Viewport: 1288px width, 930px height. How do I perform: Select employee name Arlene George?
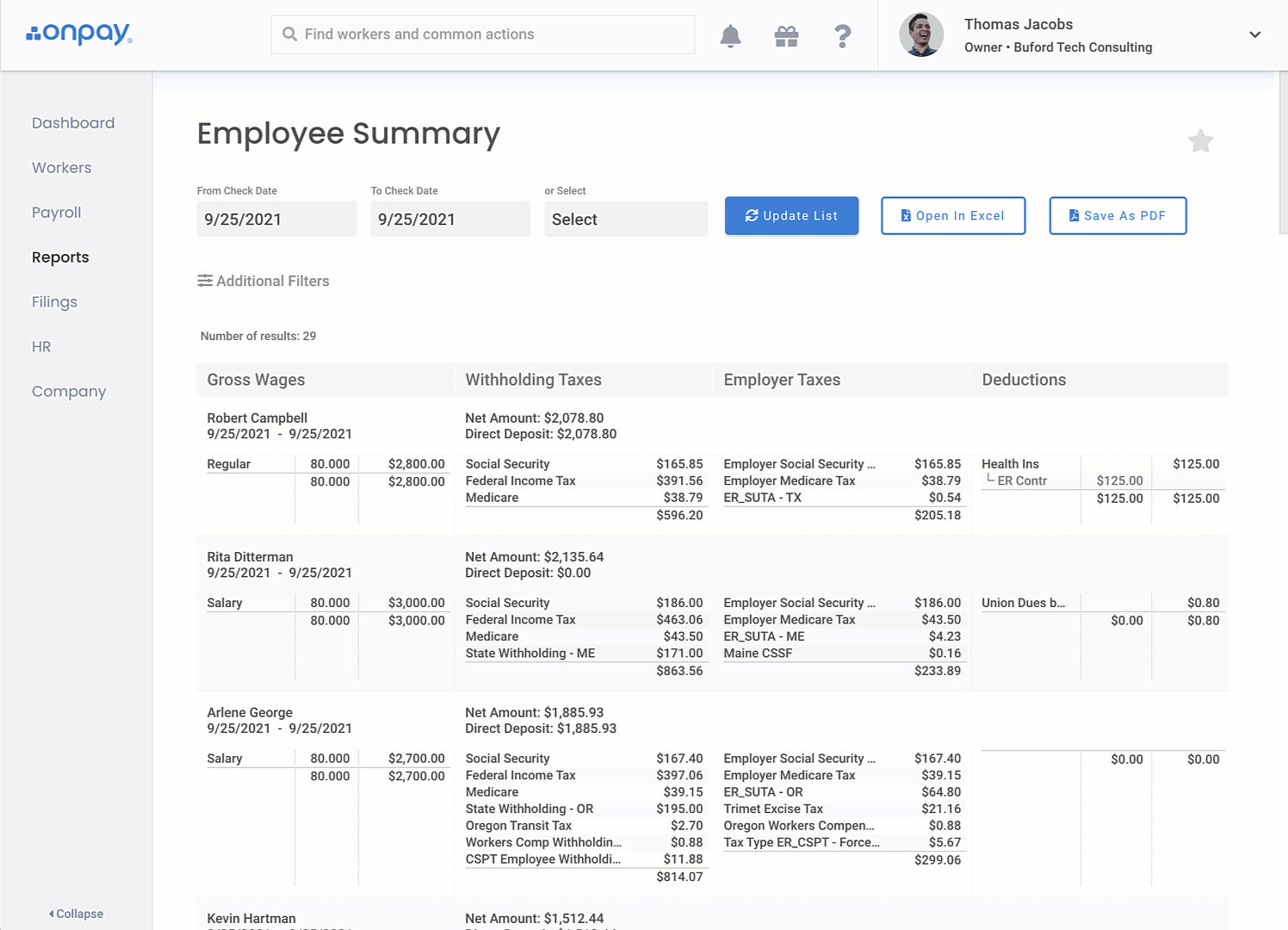coord(250,712)
